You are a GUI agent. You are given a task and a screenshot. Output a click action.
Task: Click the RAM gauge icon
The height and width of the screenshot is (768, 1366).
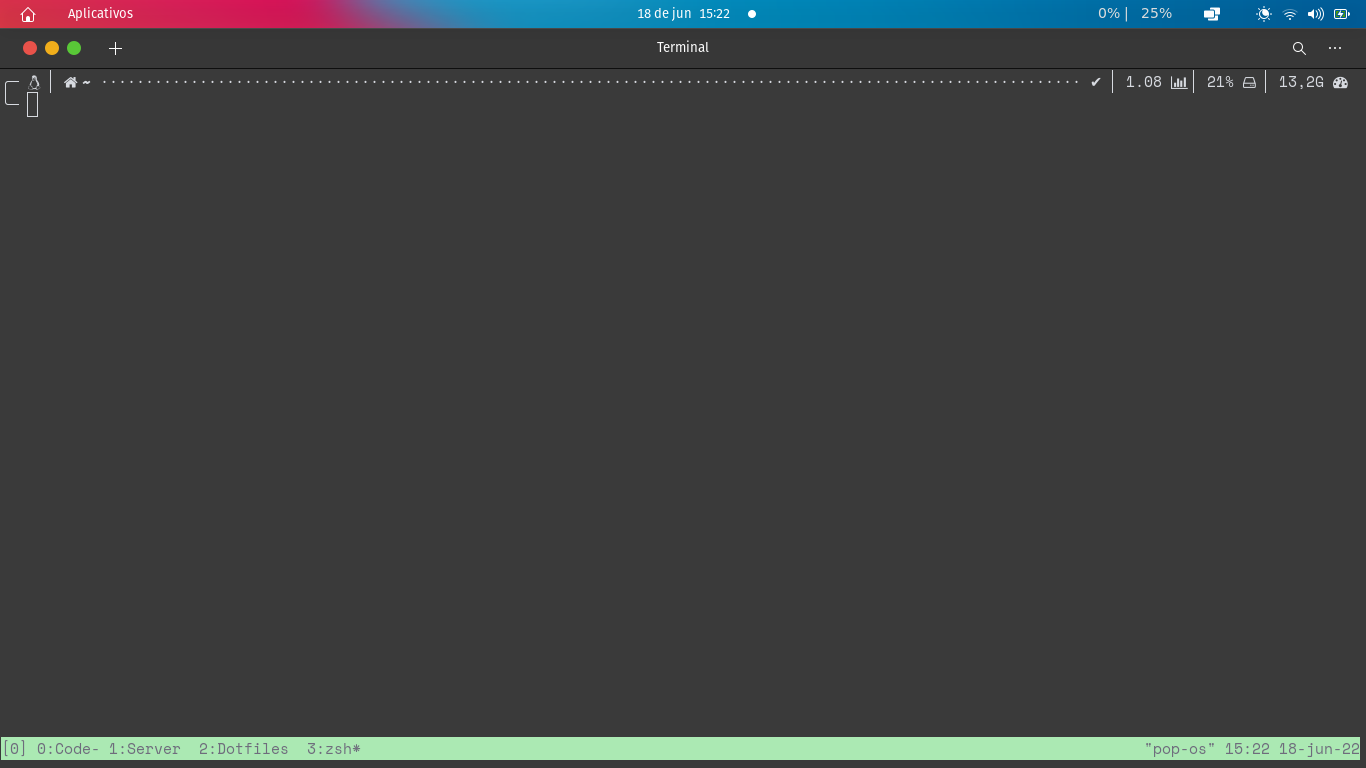[x=1341, y=82]
